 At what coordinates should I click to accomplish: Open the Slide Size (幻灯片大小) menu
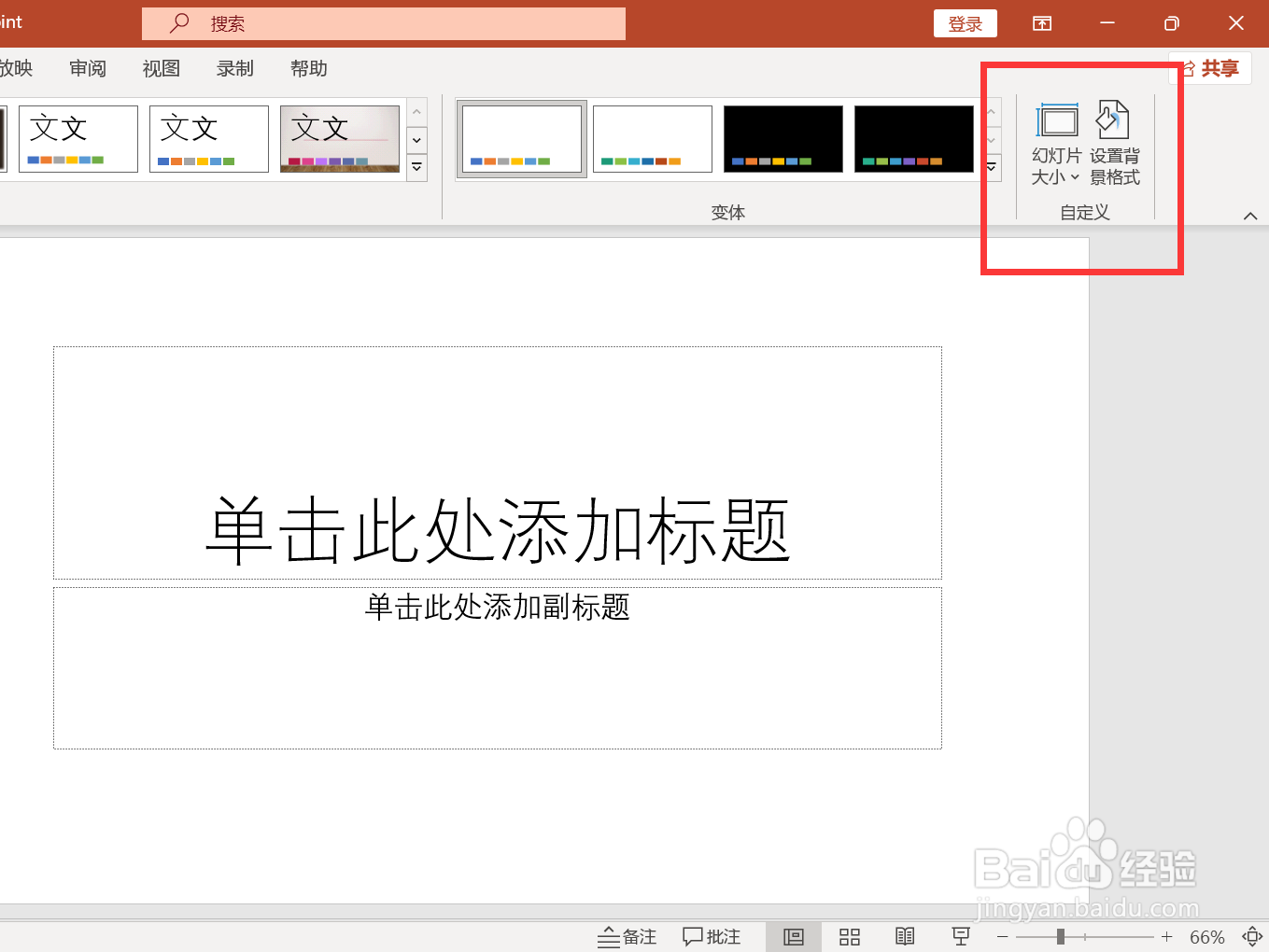click(1057, 144)
